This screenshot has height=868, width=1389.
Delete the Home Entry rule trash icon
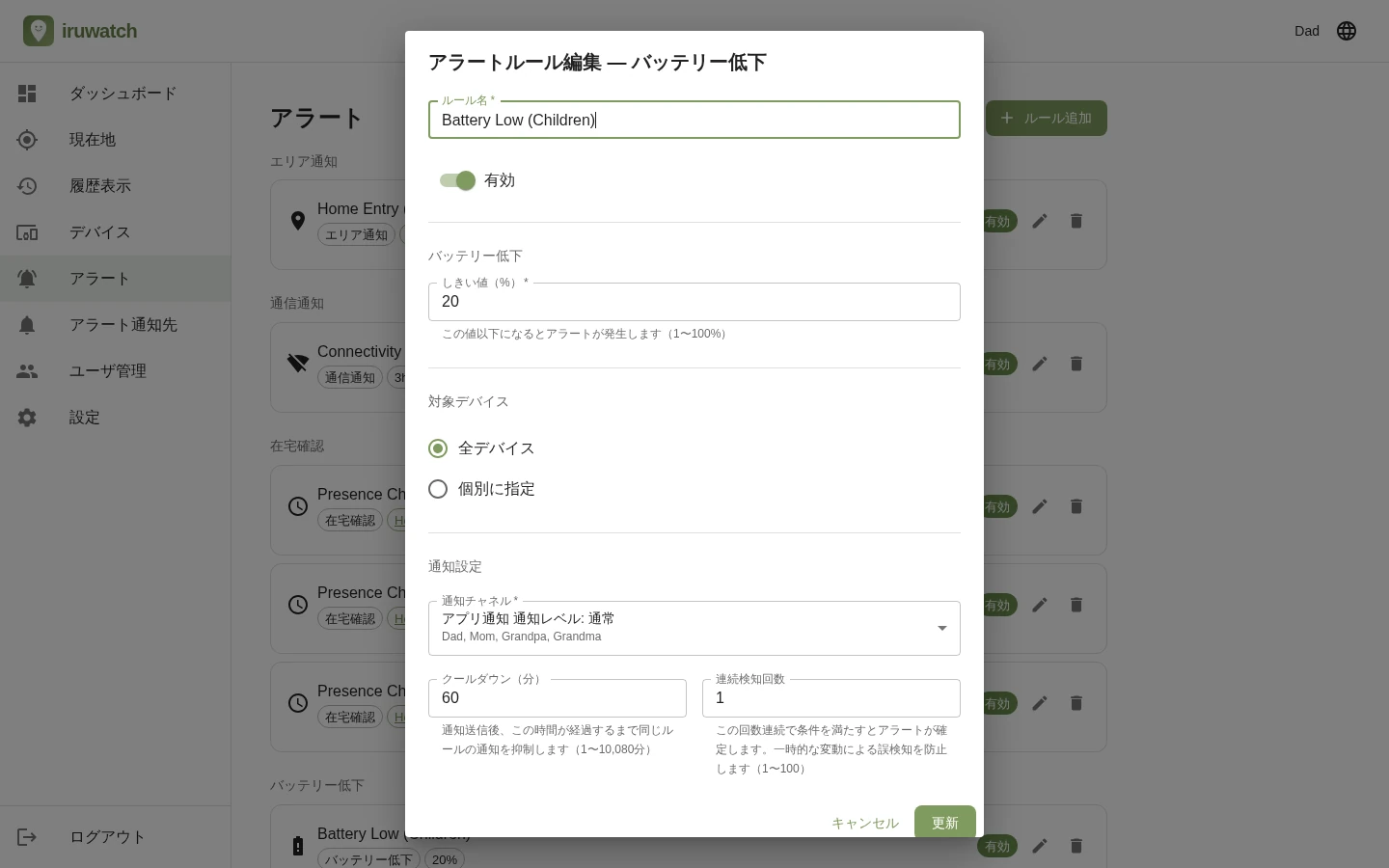(x=1076, y=221)
